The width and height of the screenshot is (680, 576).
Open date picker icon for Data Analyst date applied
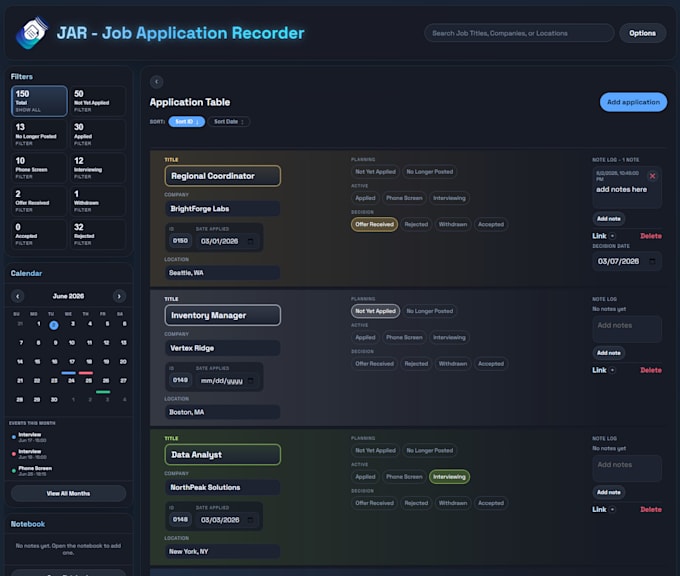[x=251, y=520]
